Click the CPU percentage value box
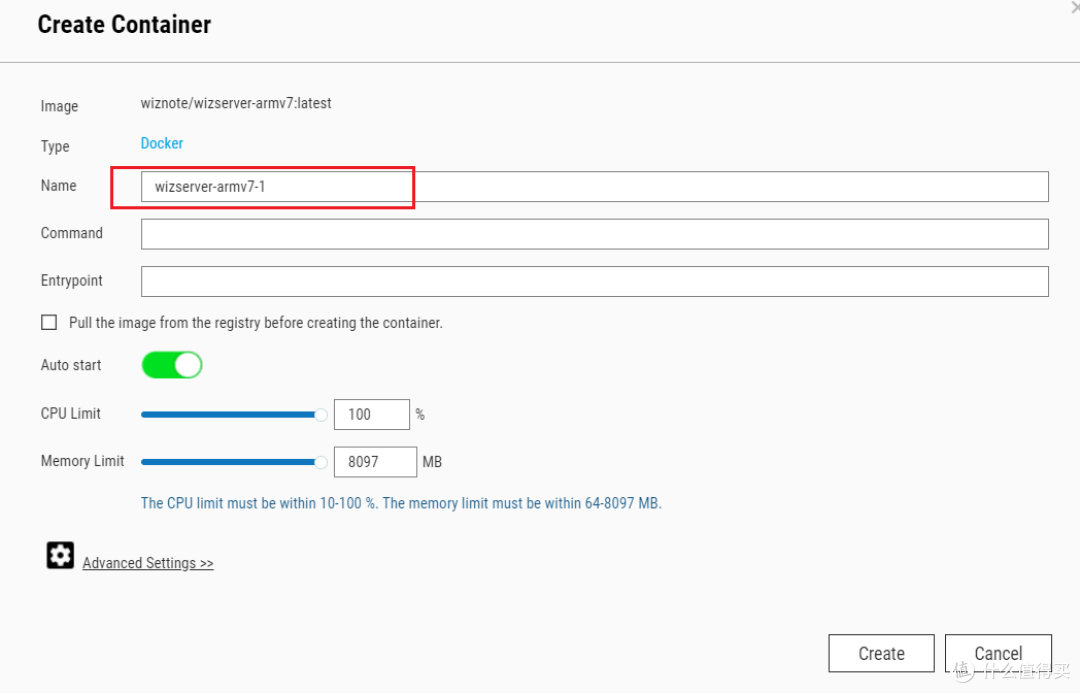1080x693 pixels. (371, 414)
